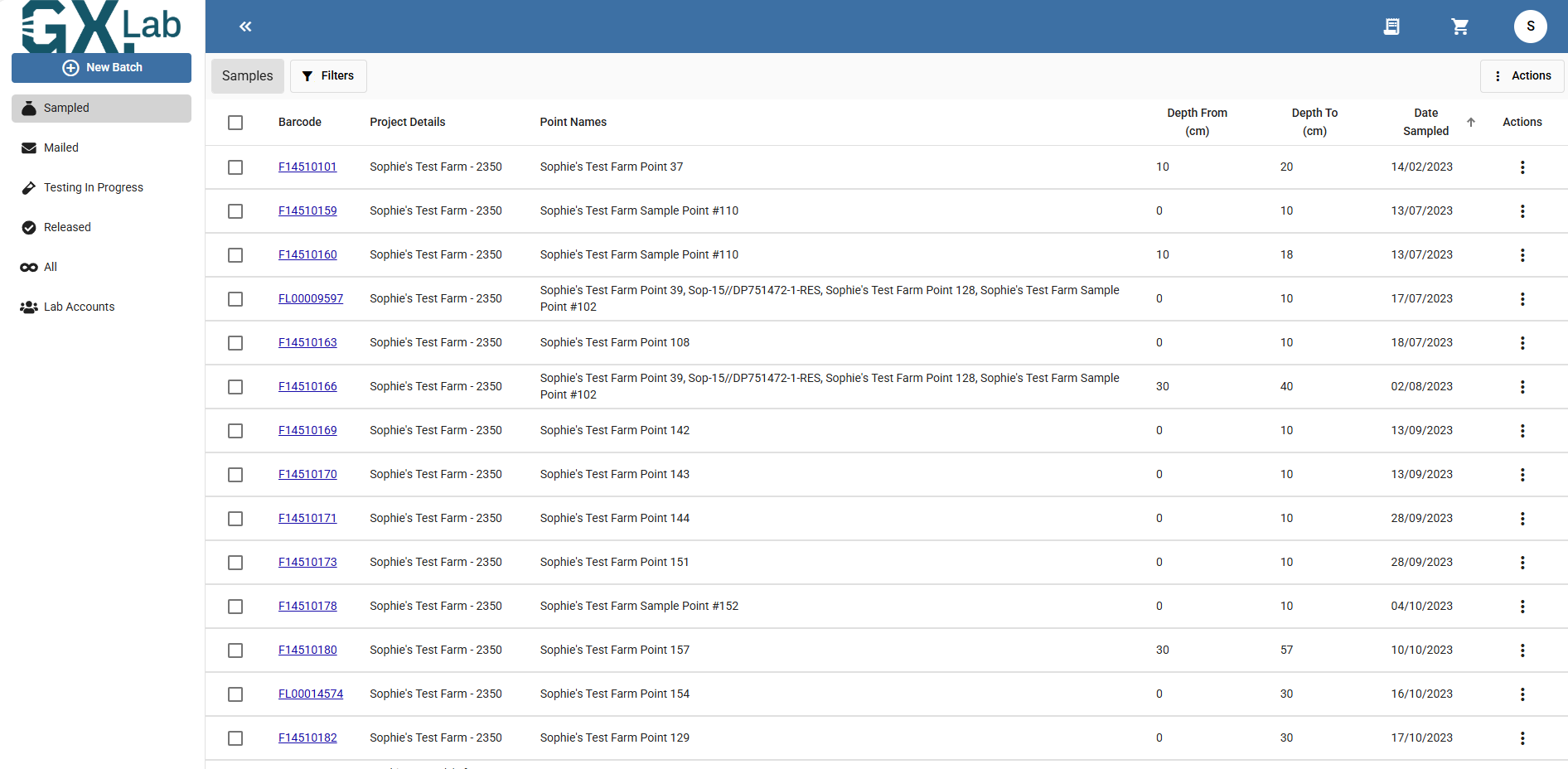Open Testing In Progress section
This screenshot has width=1568, height=769.
click(93, 187)
